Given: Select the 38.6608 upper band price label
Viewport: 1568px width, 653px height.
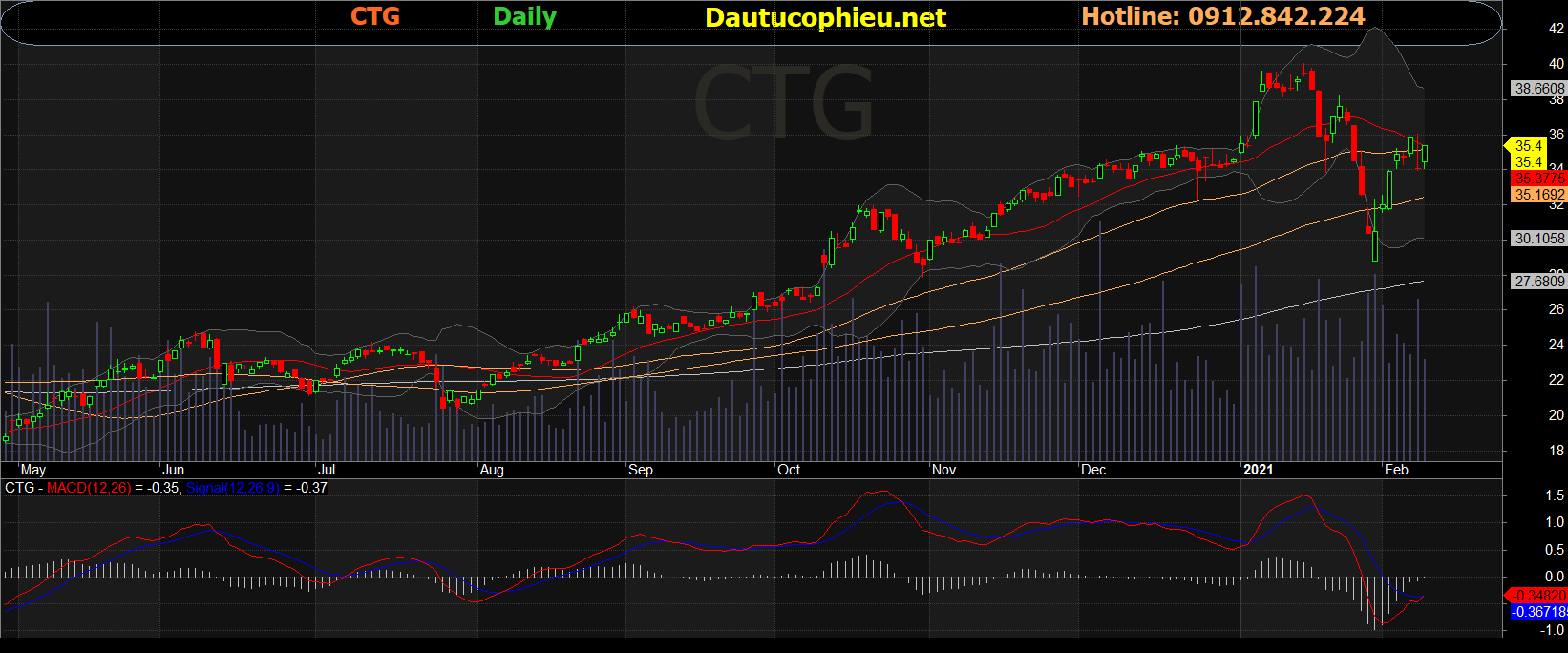Looking at the screenshot, I should point(1539,88).
